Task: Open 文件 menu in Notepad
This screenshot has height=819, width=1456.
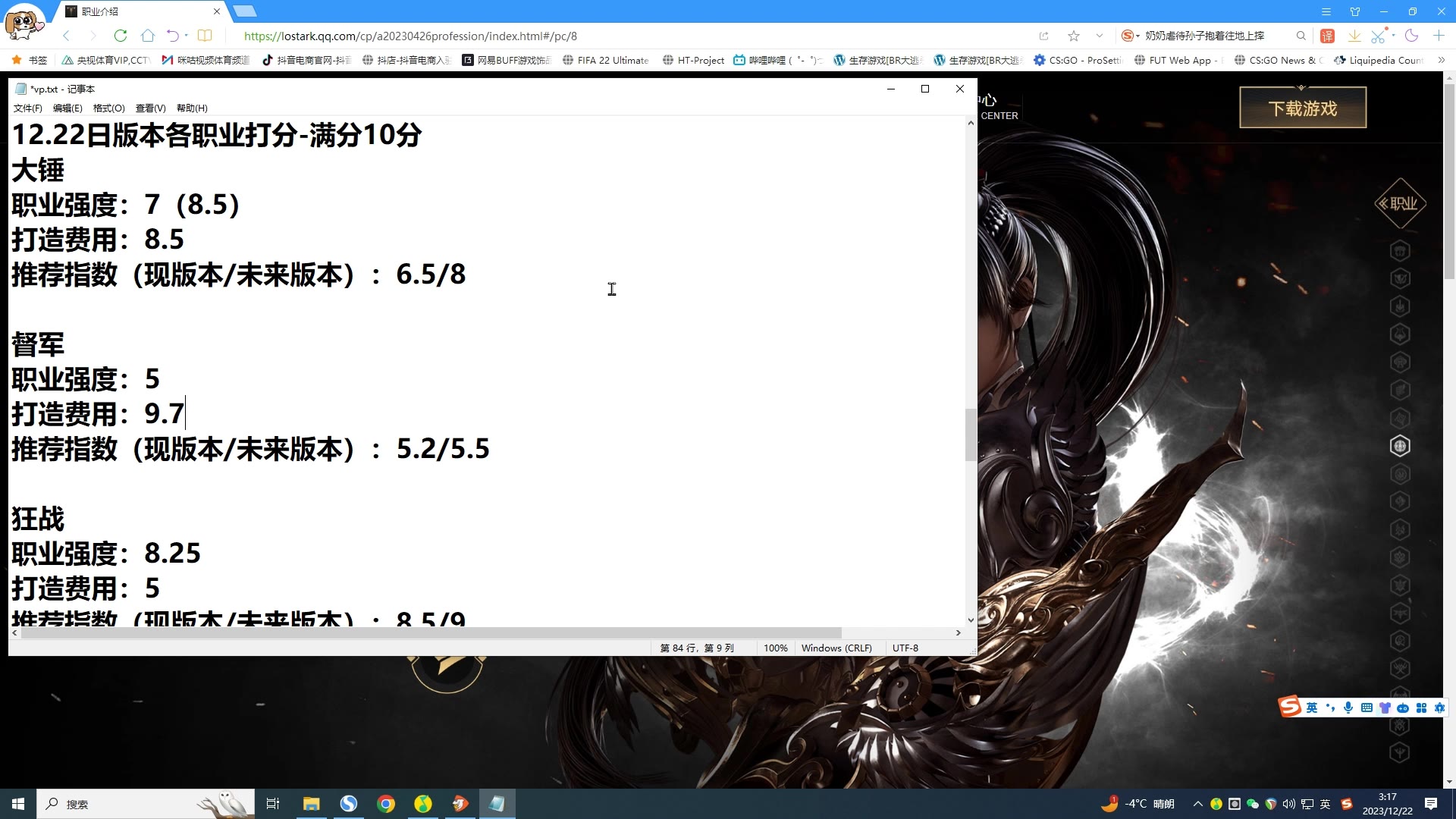Action: (x=27, y=108)
